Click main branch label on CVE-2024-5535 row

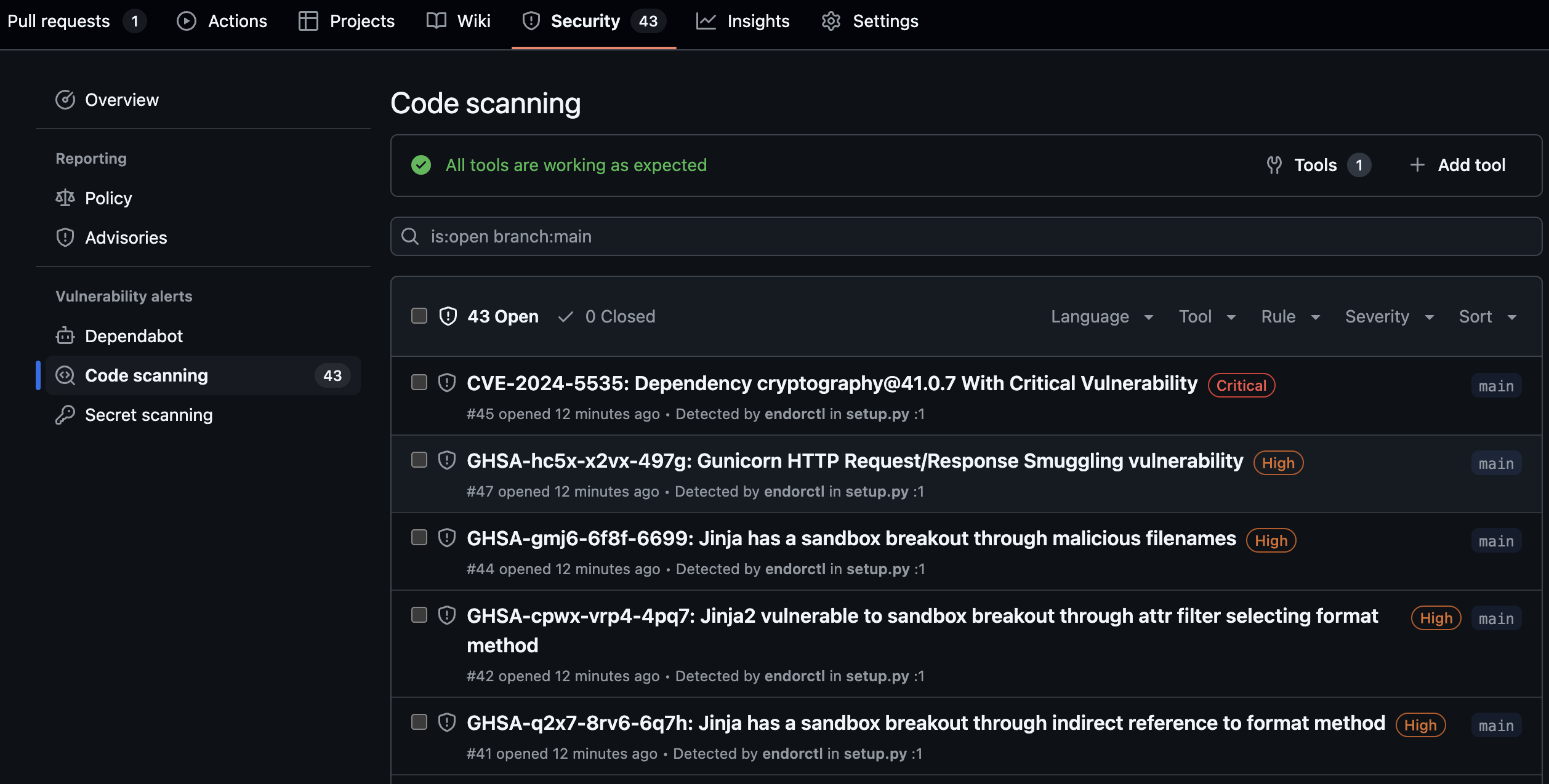1496,385
